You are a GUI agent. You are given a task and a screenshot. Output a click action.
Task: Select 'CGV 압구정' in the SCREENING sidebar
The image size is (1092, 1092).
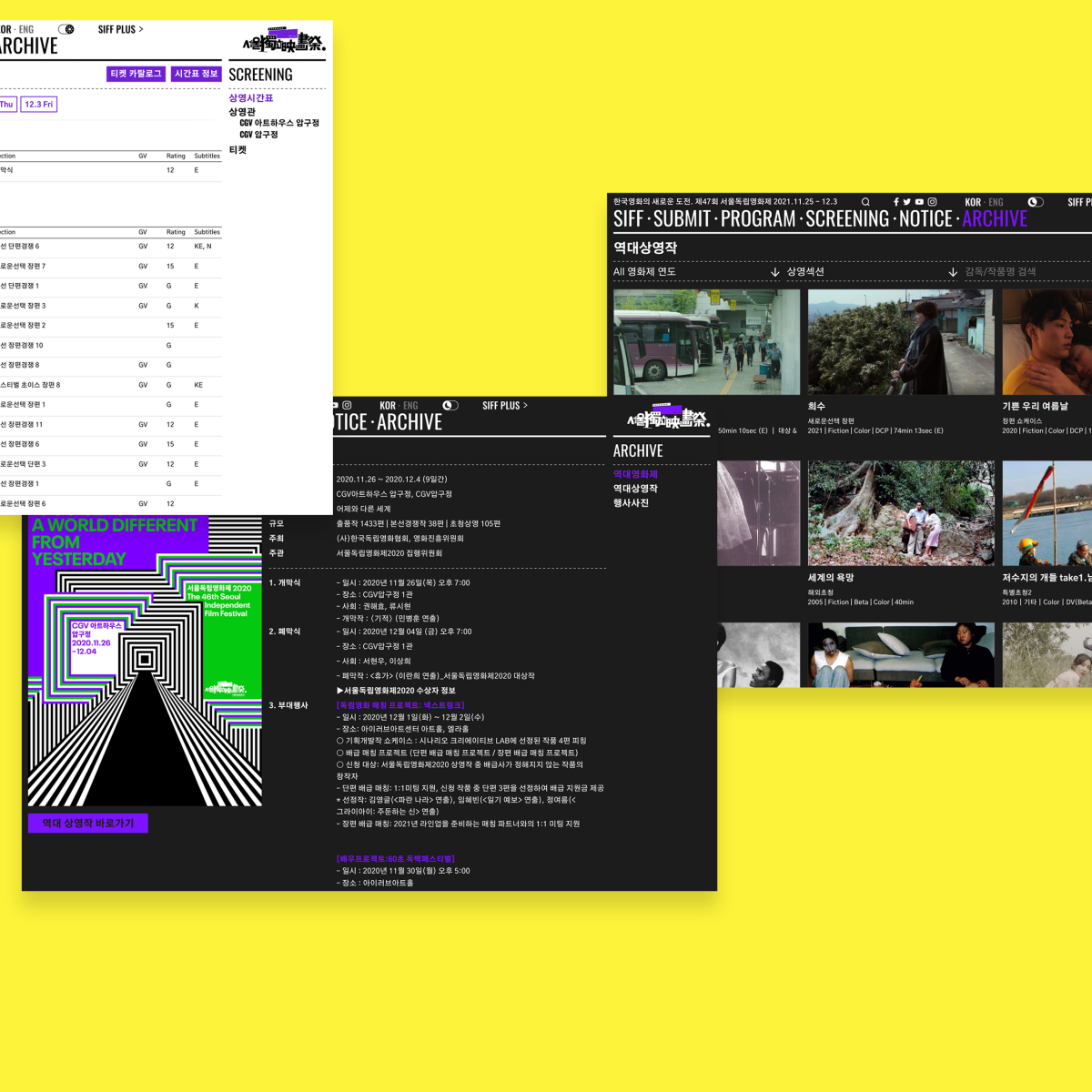pos(259,135)
